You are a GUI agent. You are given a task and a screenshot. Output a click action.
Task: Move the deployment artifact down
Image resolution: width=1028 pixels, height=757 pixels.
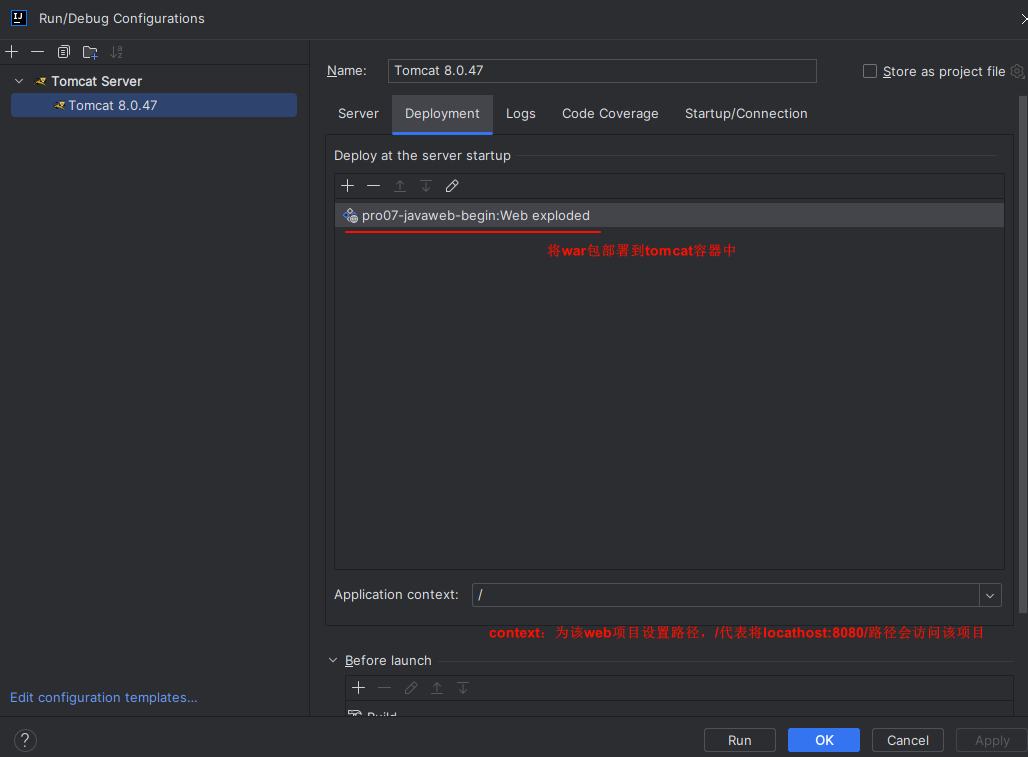coord(425,186)
